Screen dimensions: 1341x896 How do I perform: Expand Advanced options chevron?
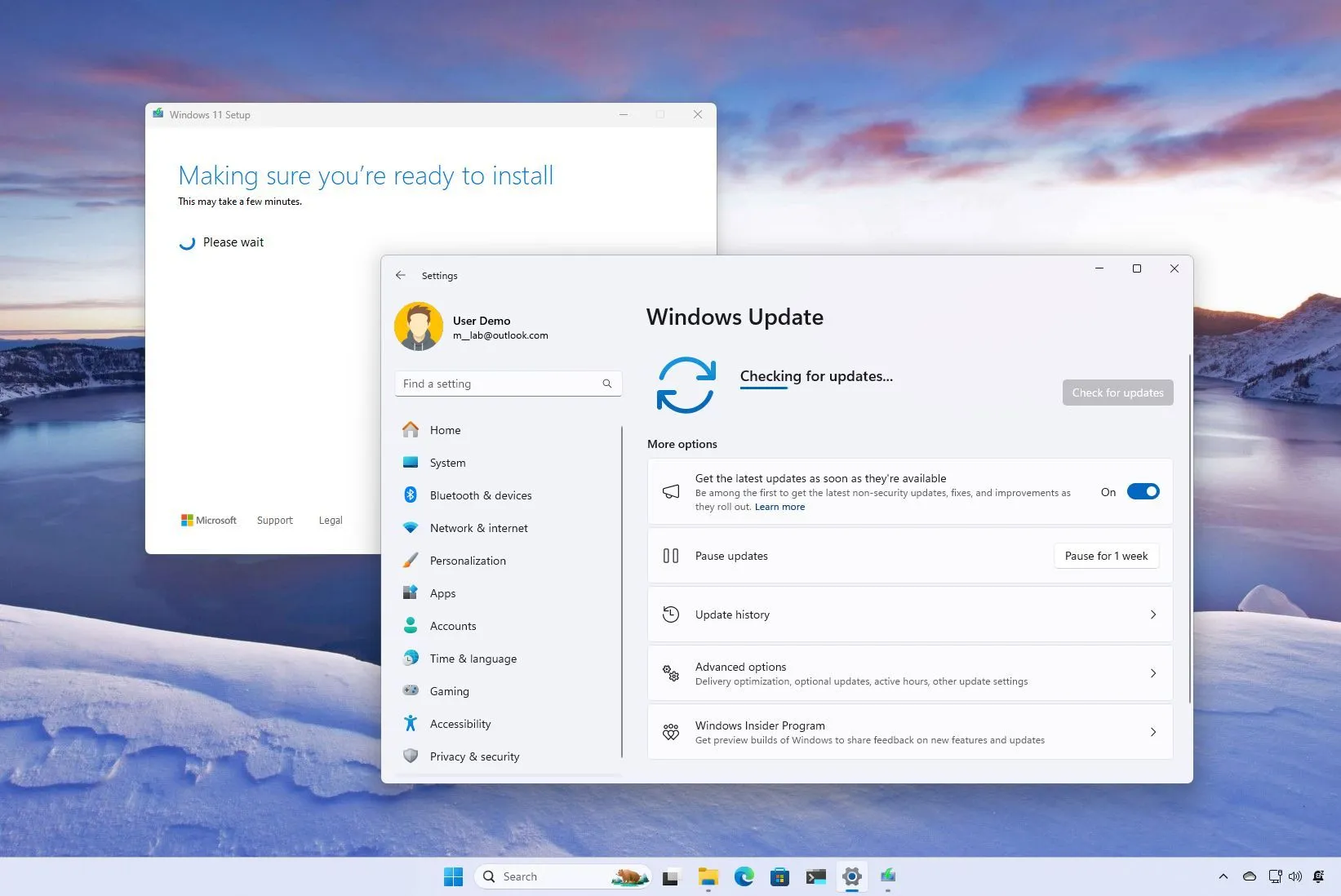[x=1153, y=673]
